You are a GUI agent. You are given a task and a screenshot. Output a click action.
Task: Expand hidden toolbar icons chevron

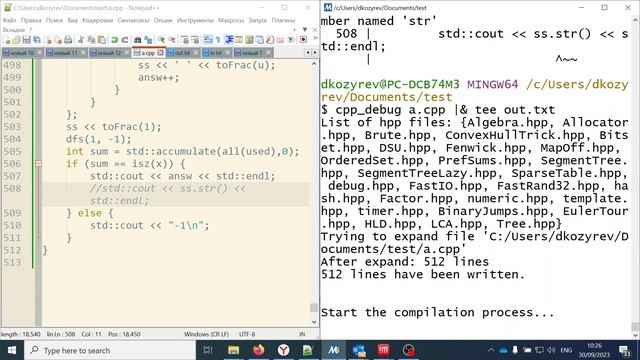(315, 38)
